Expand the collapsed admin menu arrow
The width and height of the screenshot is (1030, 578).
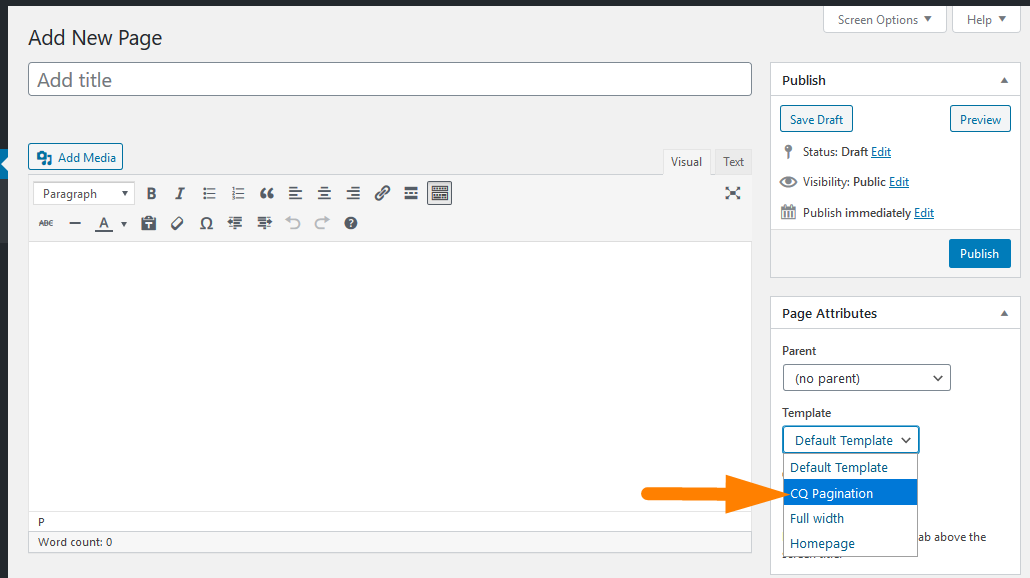[4, 164]
